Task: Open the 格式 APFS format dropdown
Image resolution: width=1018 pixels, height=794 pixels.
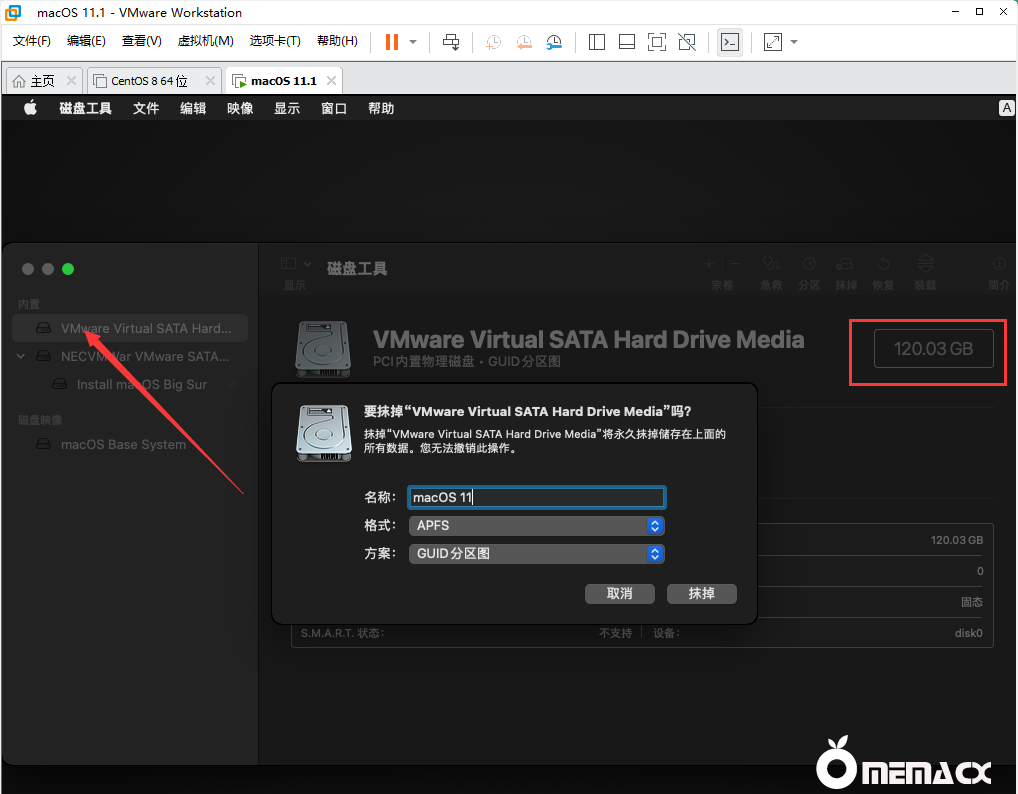Action: click(x=536, y=525)
